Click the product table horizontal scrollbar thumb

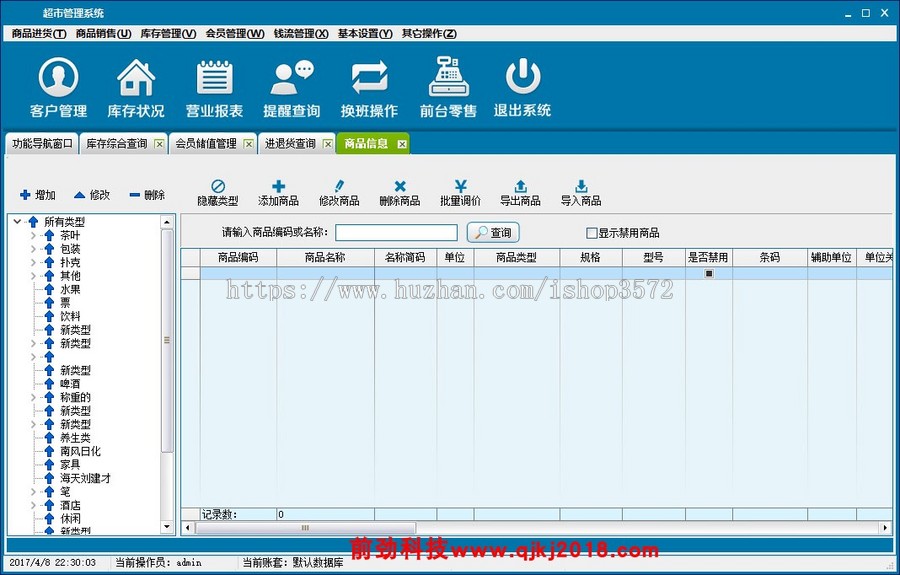point(305,527)
